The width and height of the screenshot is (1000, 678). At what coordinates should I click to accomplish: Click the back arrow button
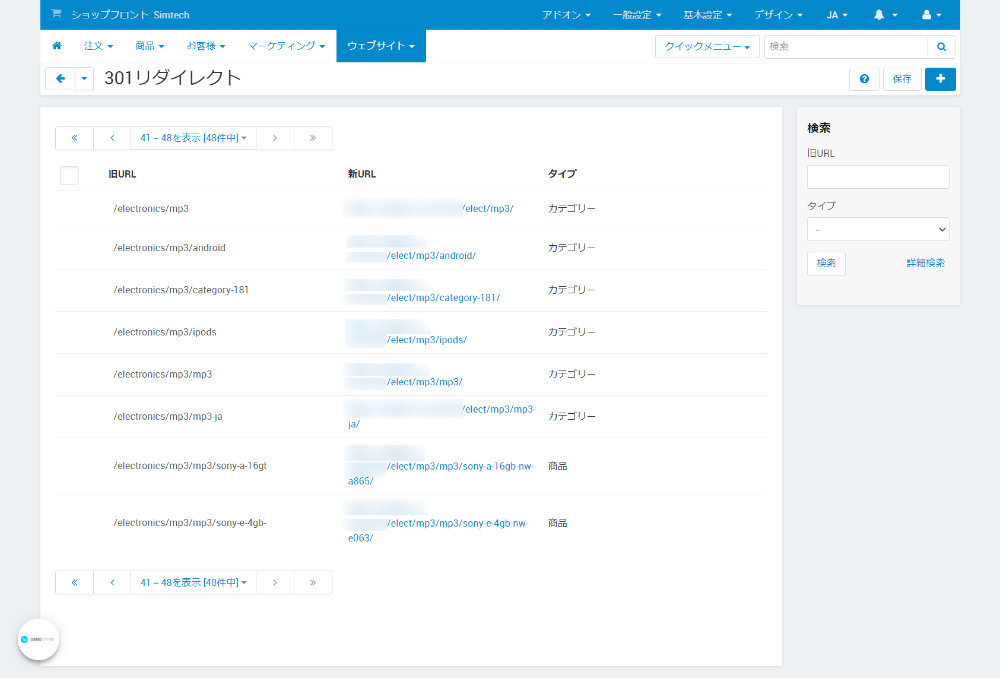coord(61,78)
